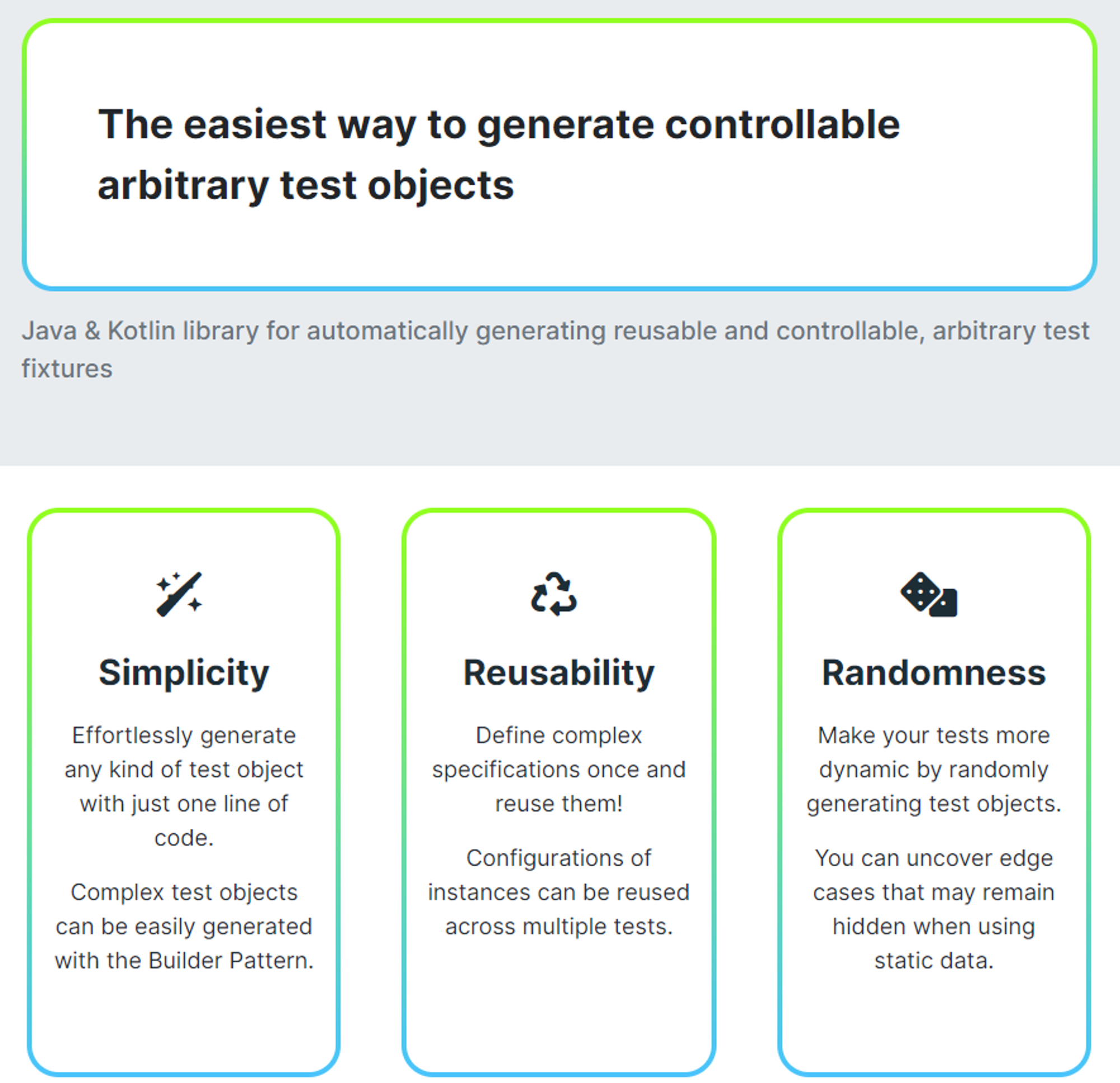Click the 'Configurations of instances can be reused' paragraph
The image size is (1120, 1083).
[559, 892]
